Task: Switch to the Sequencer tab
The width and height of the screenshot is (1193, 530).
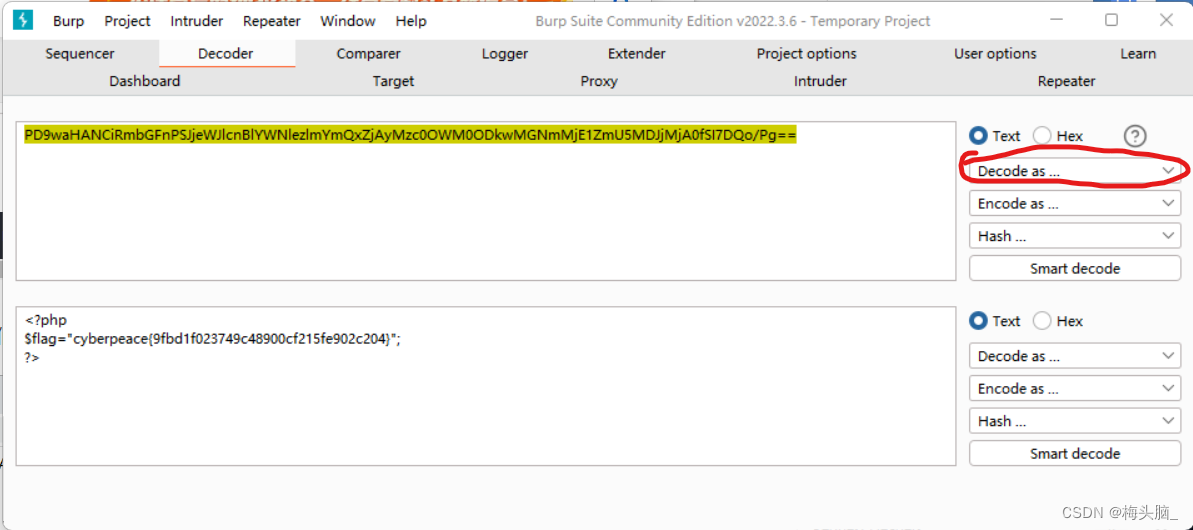Action: click(x=80, y=54)
